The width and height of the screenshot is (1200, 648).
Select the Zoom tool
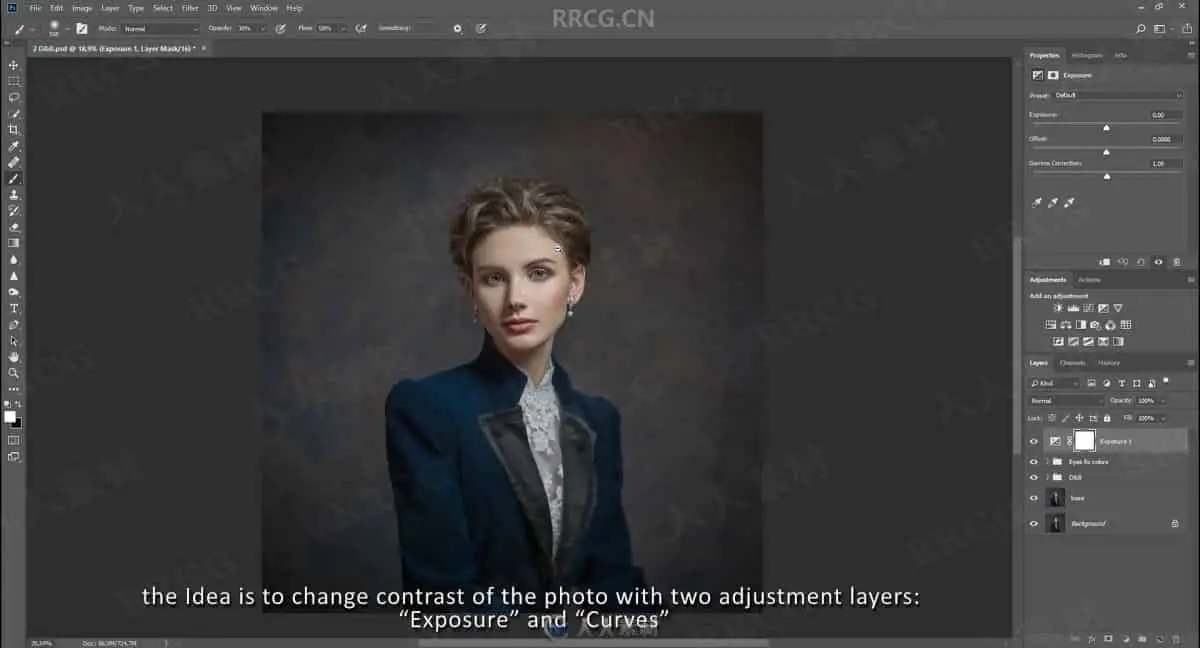14,372
